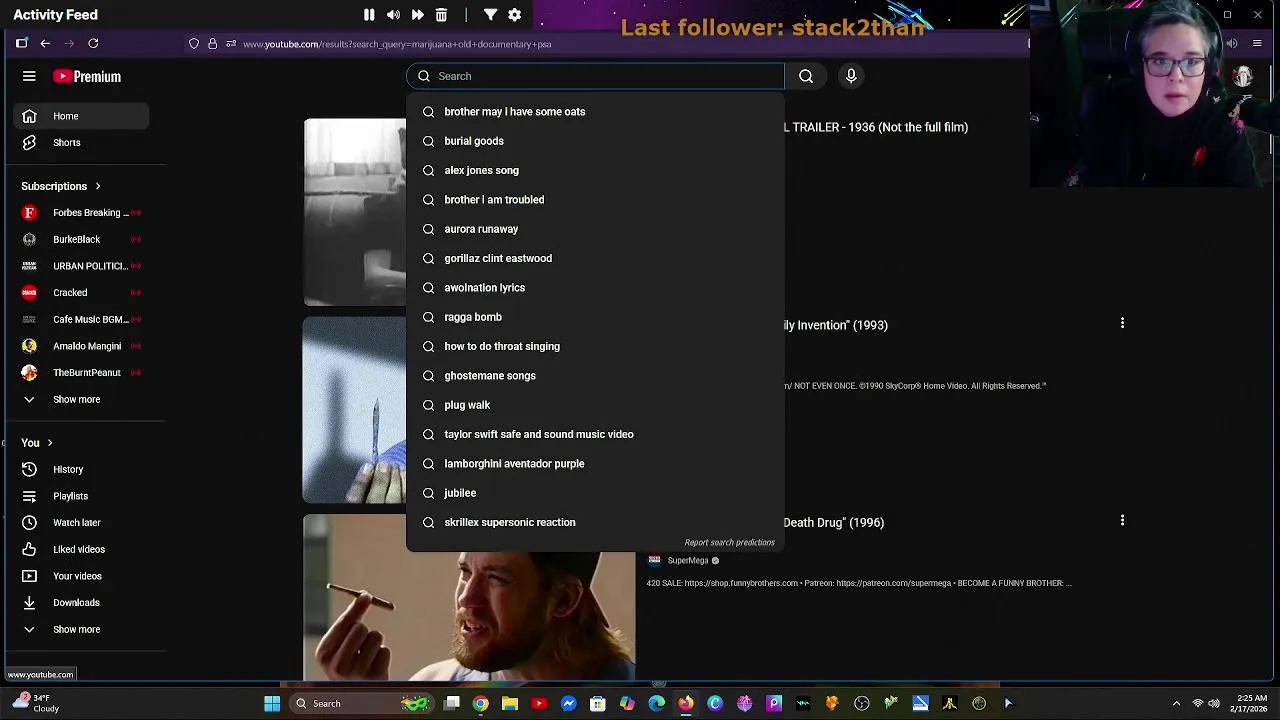The image size is (1280, 720).
Task: Show more subscriptions
Action: (x=82, y=400)
